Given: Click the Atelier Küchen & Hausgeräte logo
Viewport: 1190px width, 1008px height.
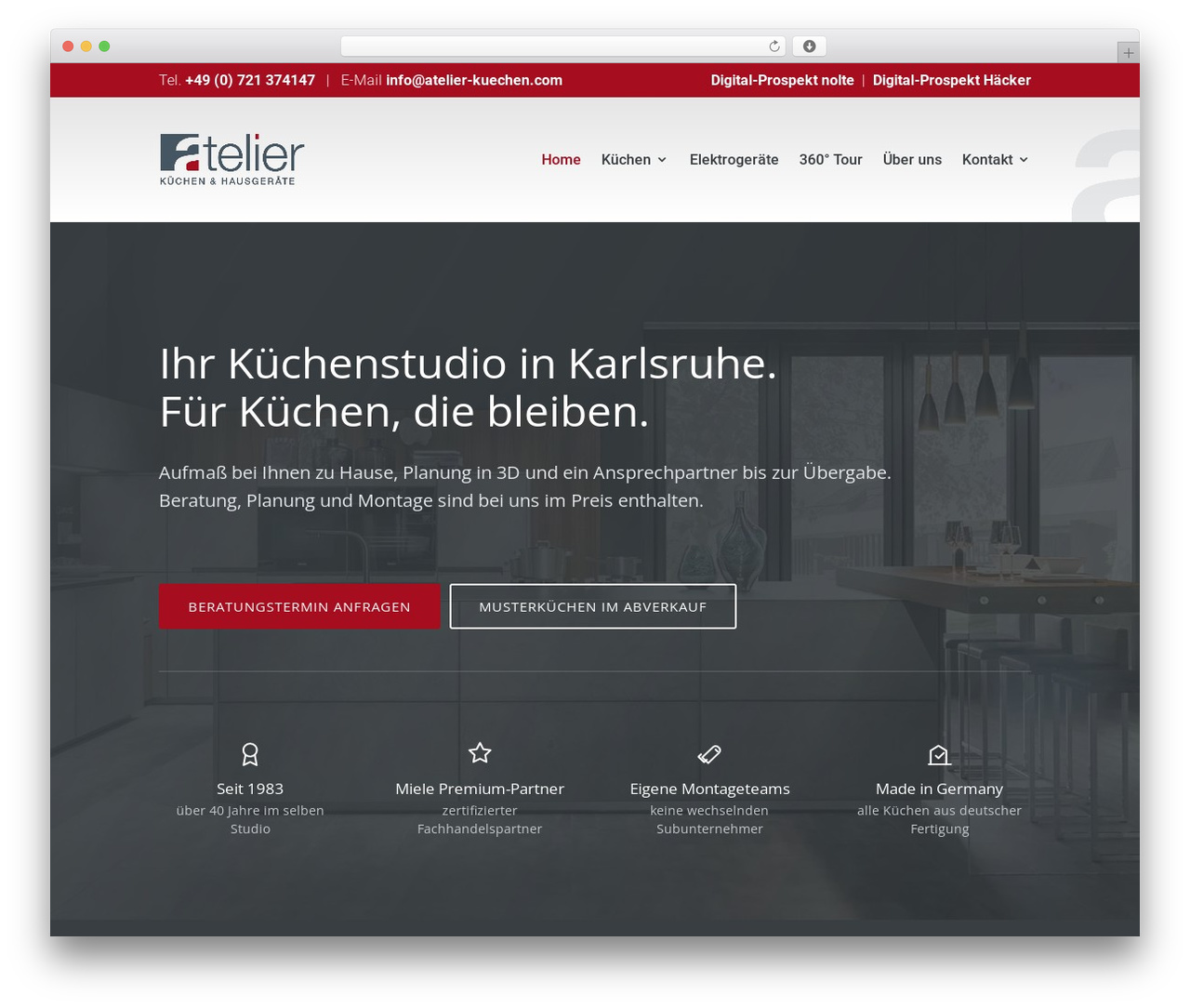Looking at the screenshot, I should tap(232, 160).
